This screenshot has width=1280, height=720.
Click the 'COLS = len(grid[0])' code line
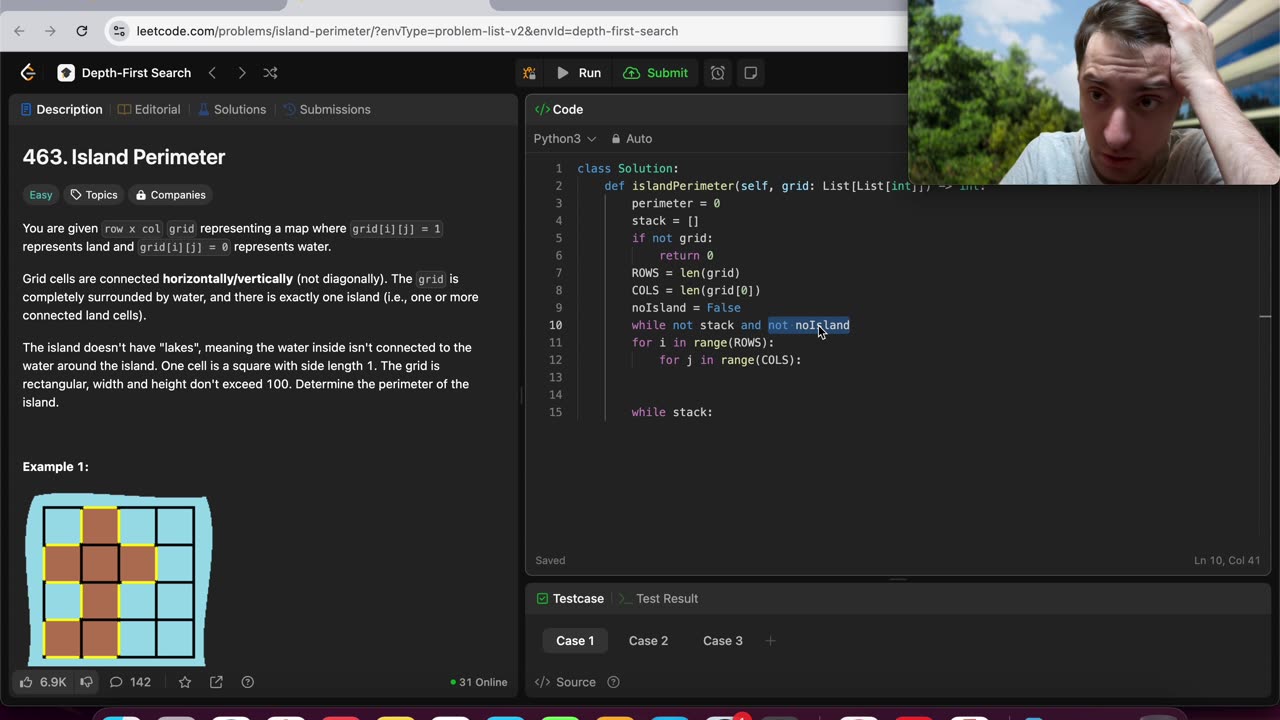696,290
